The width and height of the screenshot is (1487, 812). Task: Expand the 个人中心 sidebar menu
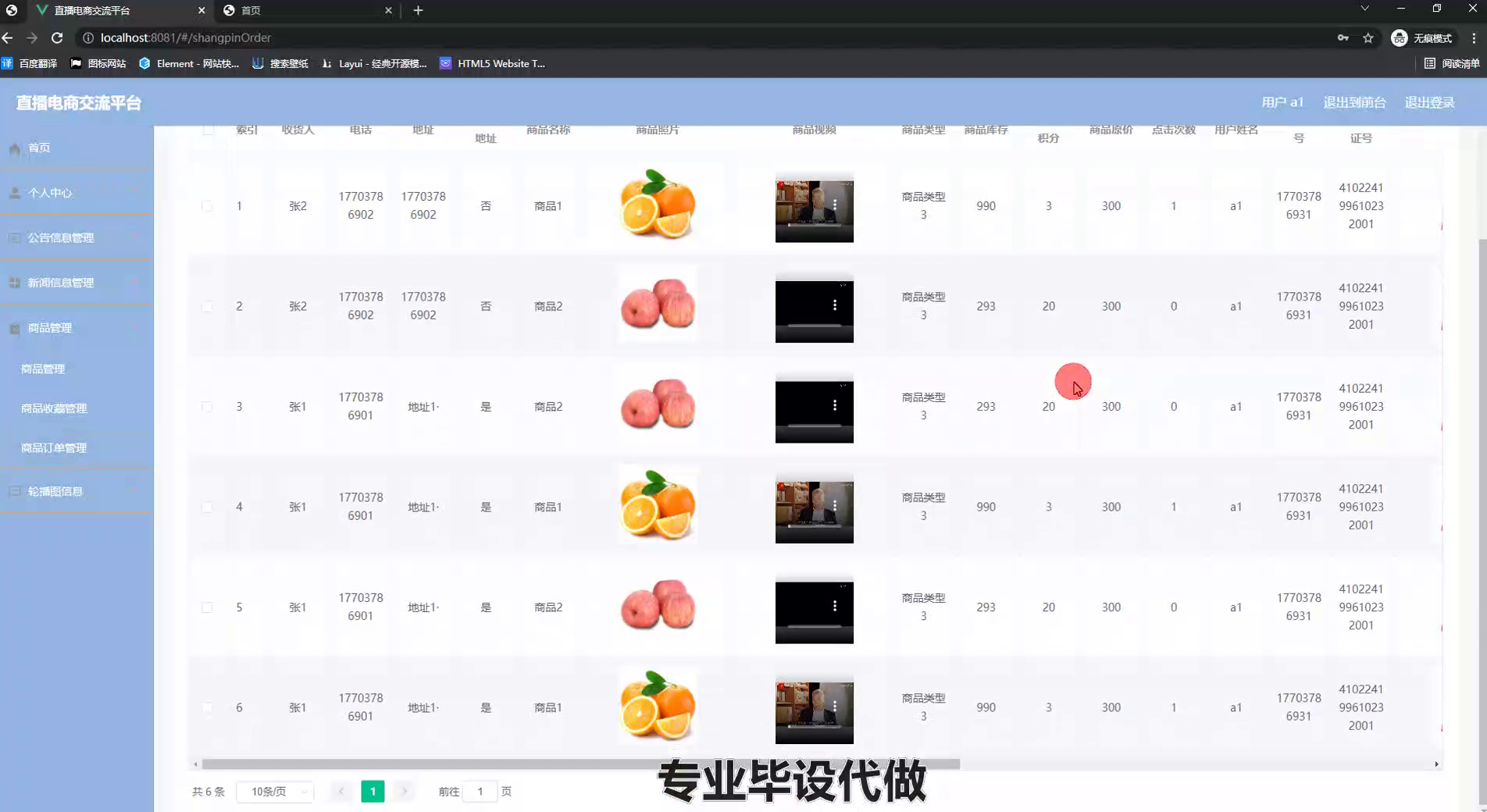click(x=77, y=193)
